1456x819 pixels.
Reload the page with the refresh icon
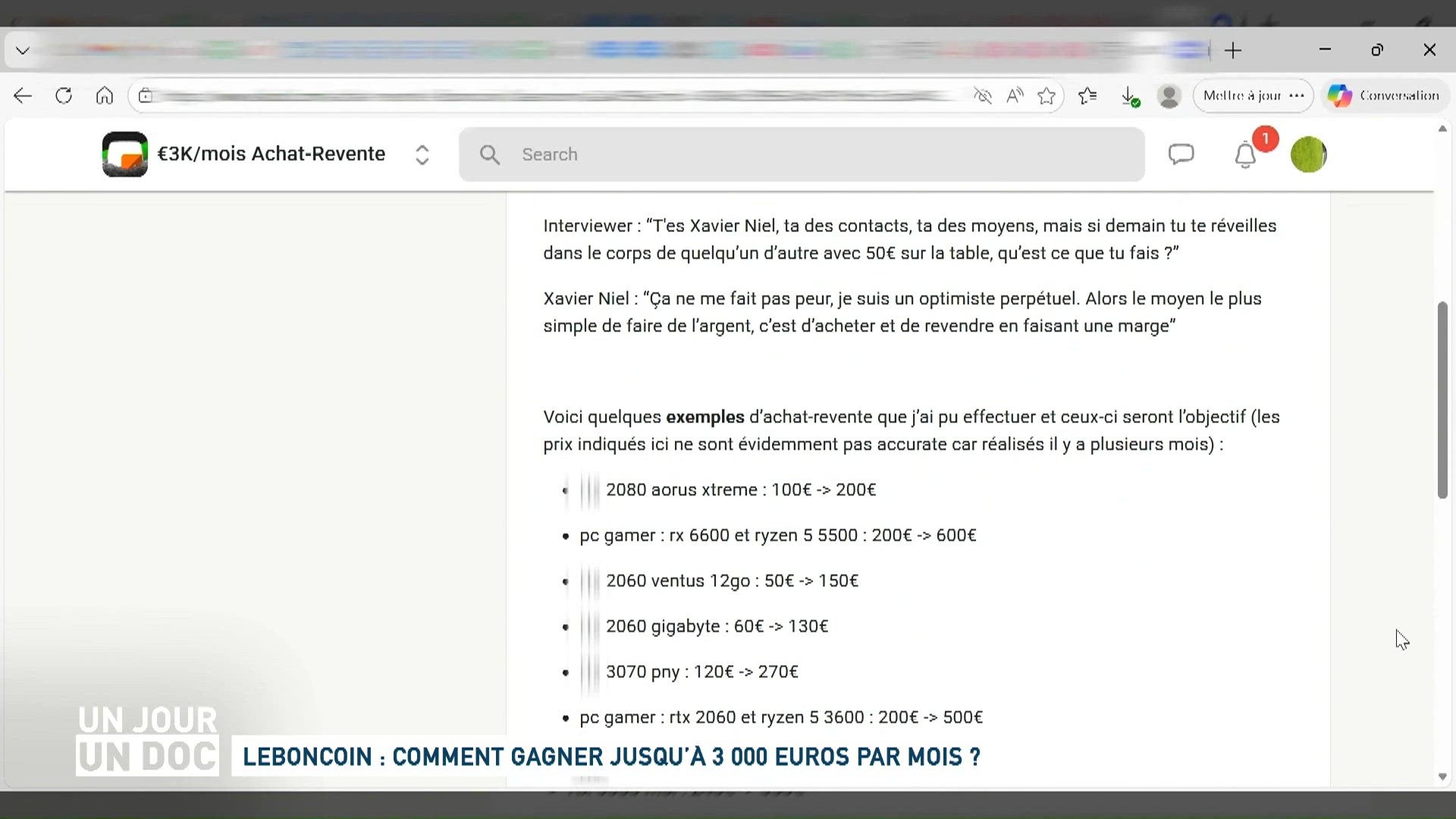(x=64, y=96)
